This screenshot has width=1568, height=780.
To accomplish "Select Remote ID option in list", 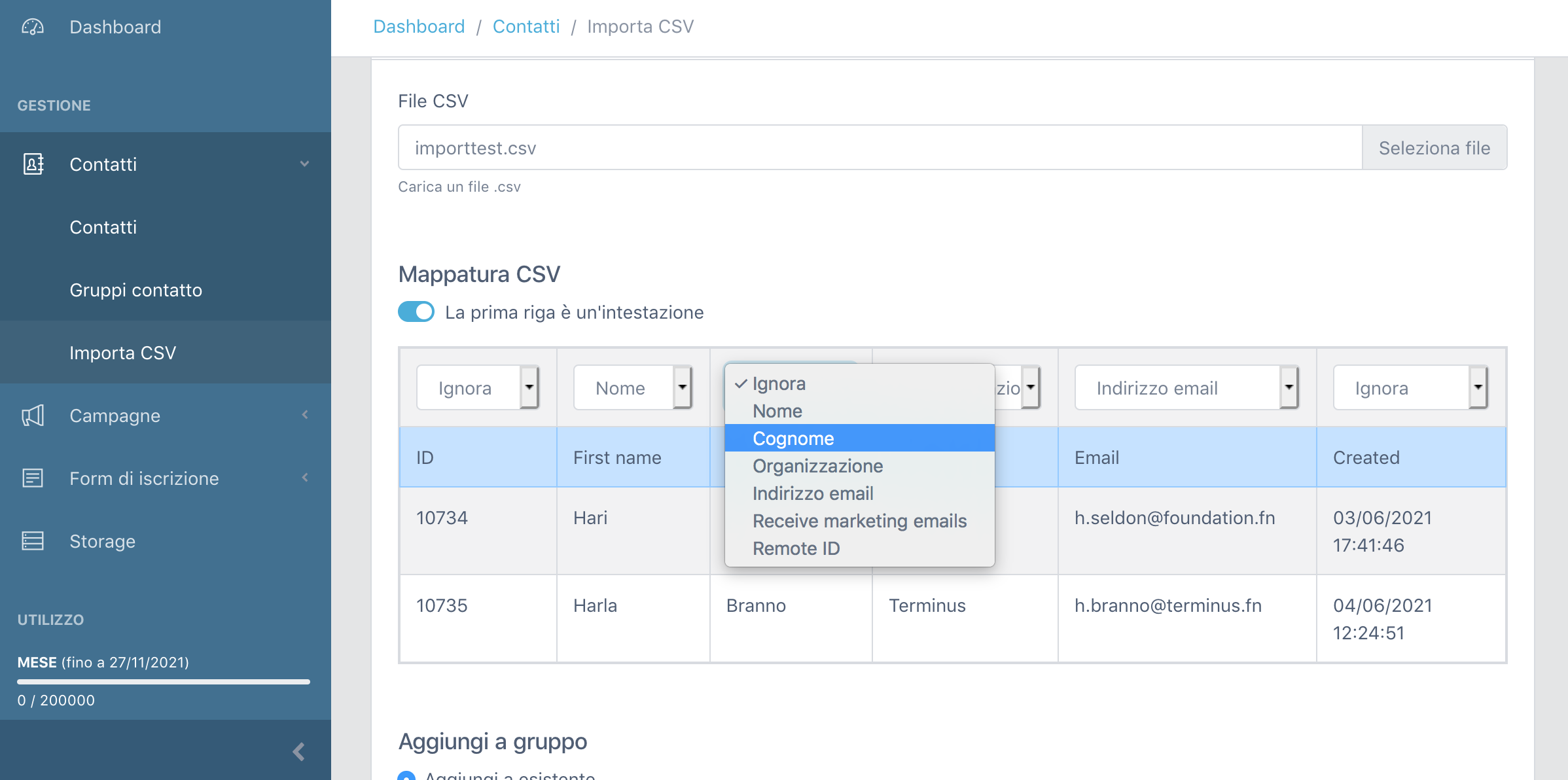I will [796, 548].
